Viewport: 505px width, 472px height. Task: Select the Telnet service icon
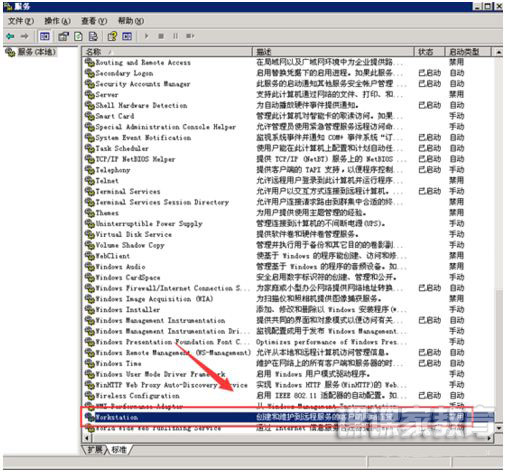point(89,181)
